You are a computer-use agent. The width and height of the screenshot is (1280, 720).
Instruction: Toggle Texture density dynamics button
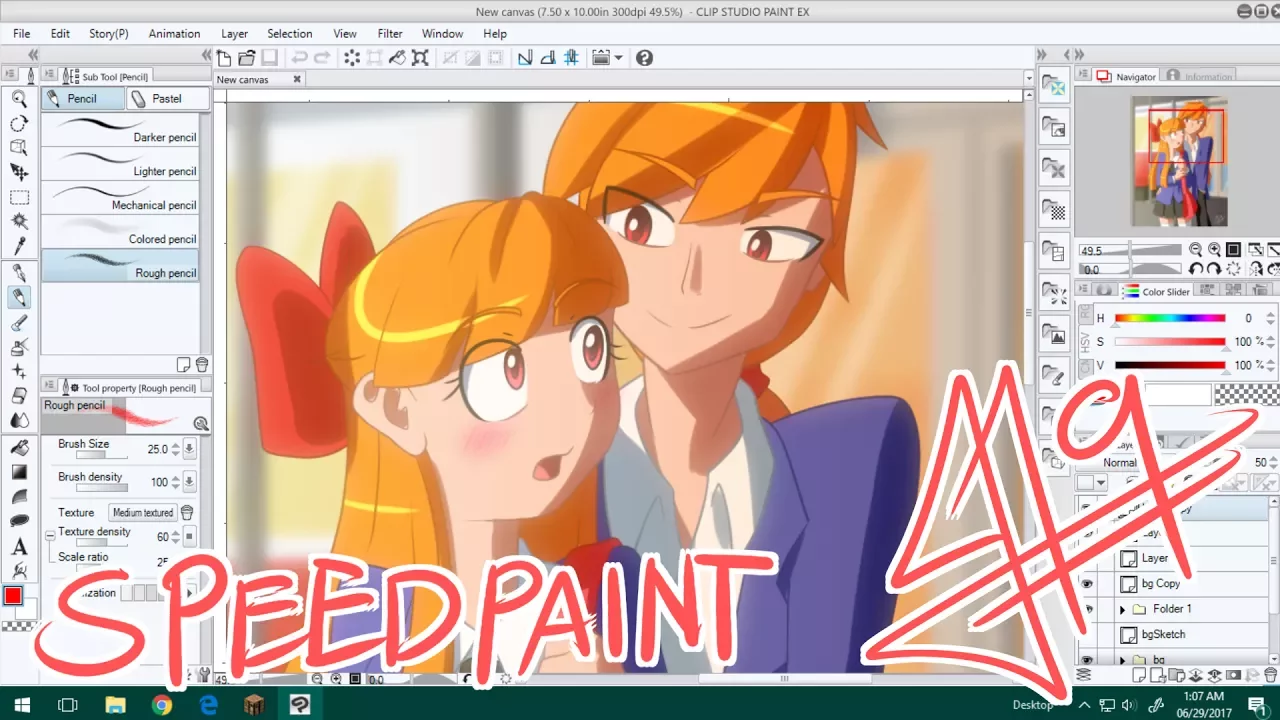click(189, 537)
